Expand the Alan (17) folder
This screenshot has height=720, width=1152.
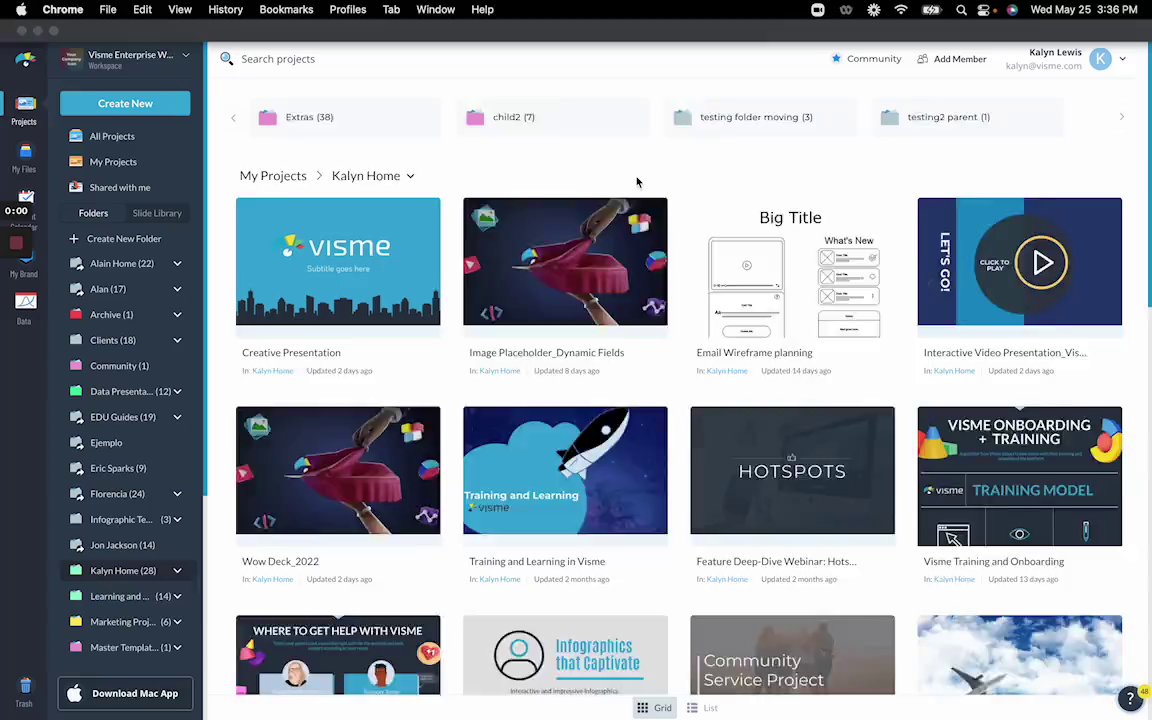(177, 289)
